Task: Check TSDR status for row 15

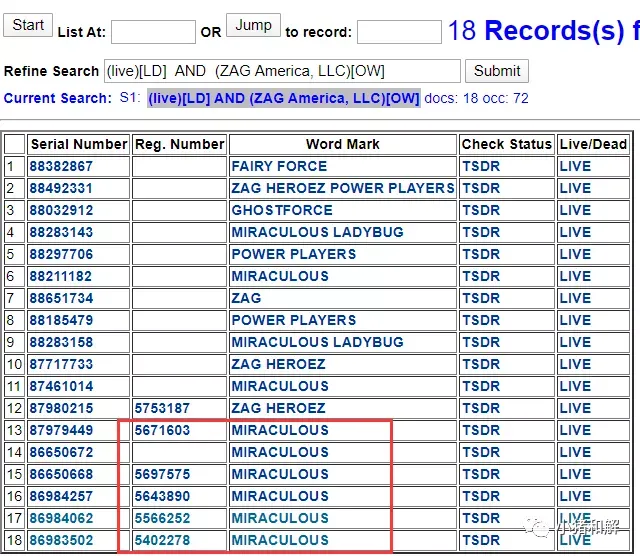Action: click(x=481, y=475)
